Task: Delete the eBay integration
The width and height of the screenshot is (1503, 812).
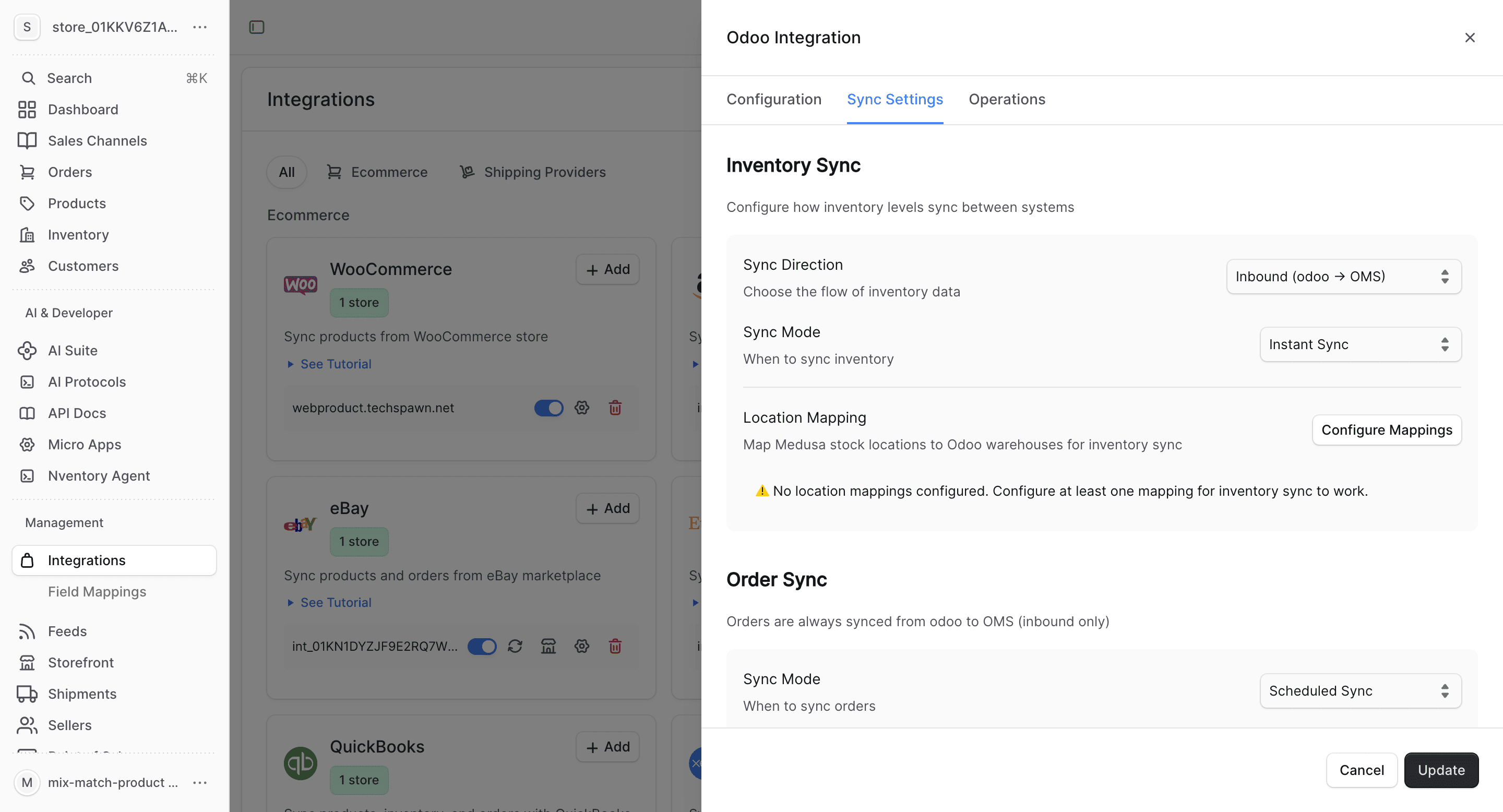Action: pos(615,647)
